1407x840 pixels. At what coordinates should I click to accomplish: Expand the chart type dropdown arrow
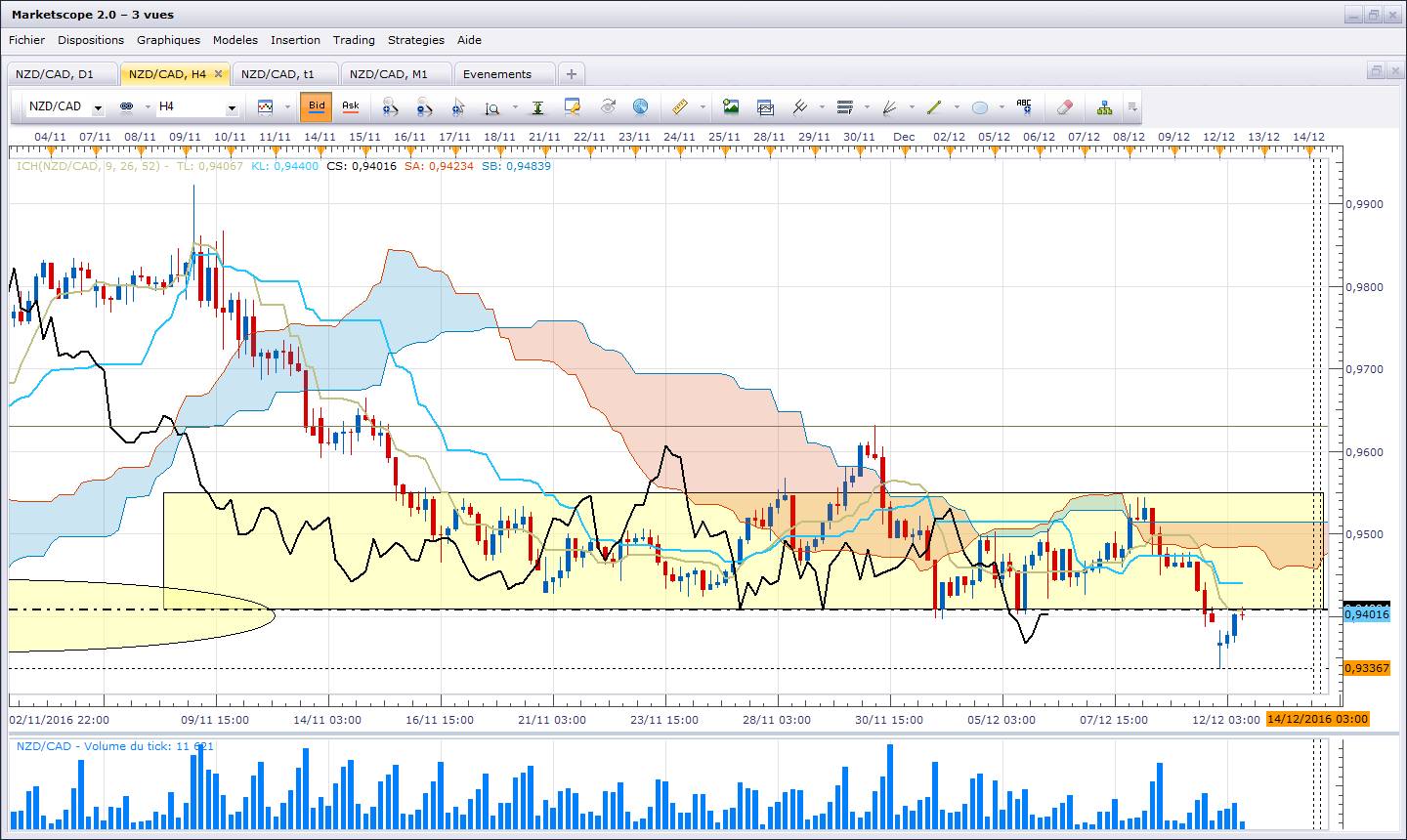[287, 106]
